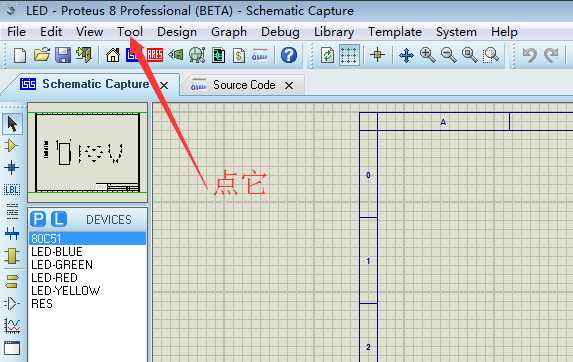
Task: Activate Component Mode tool
Action: pyautogui.click(x=11, y=146)
